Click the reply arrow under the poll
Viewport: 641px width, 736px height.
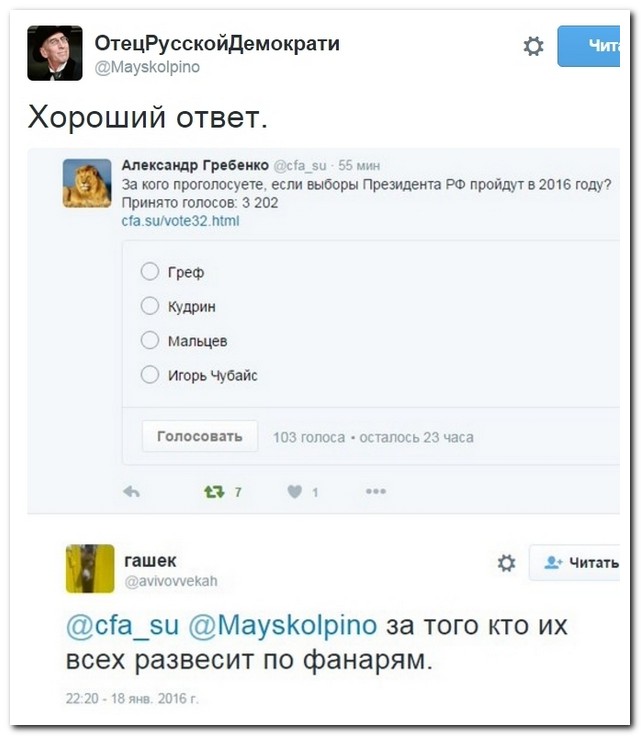[131, 492]
